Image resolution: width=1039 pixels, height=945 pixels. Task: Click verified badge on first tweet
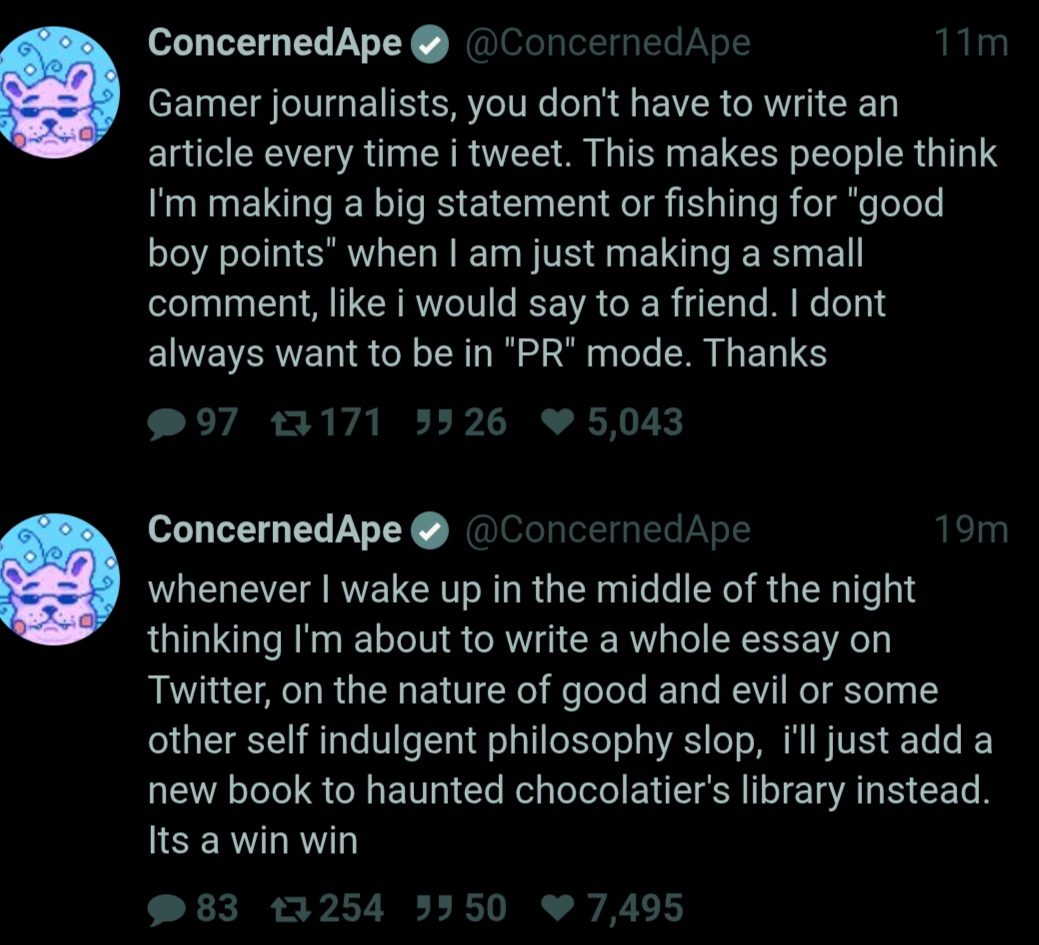point(431,44)
